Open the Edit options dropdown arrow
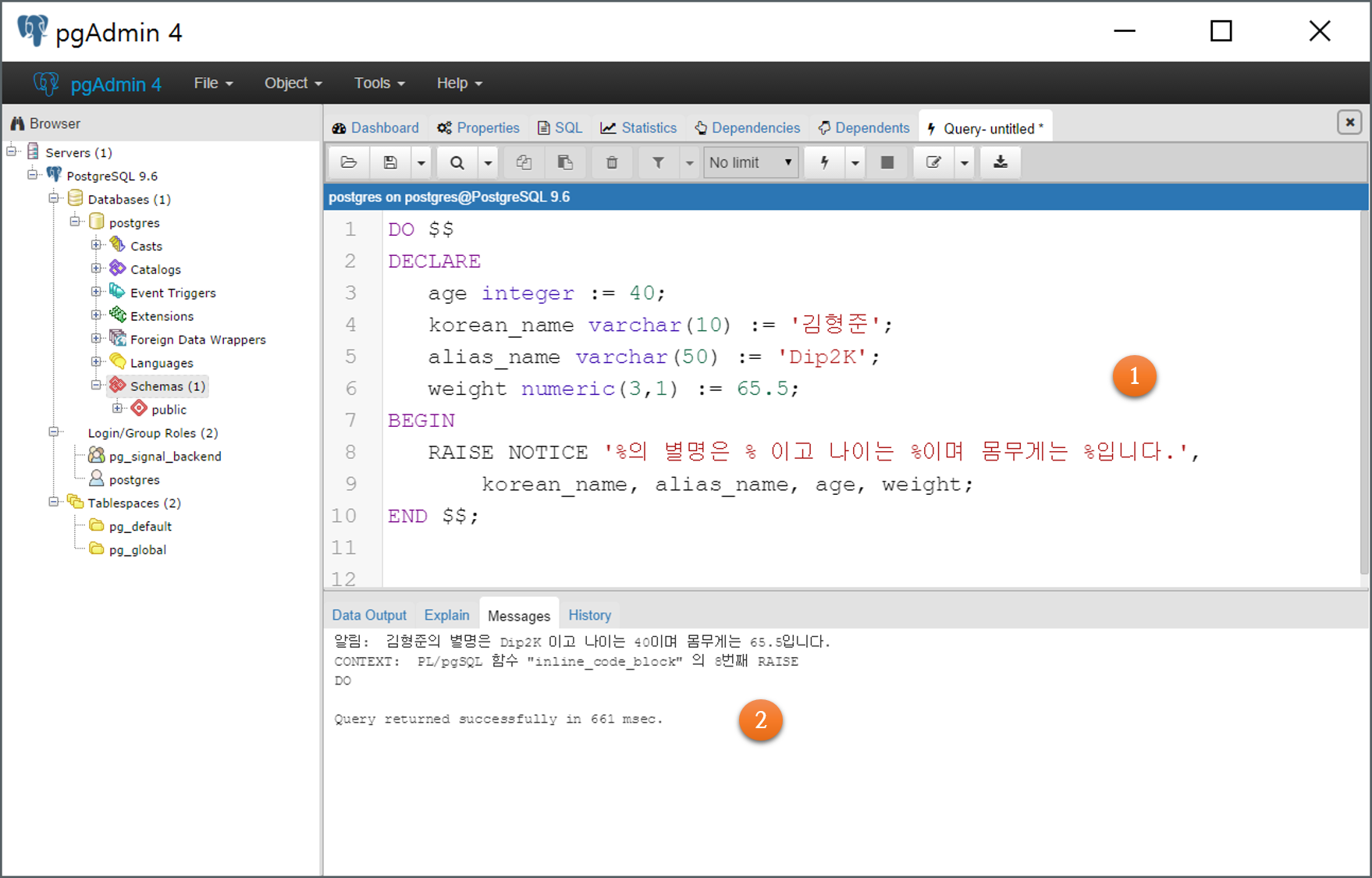1372x878 pixels. (x=965, y=162)
